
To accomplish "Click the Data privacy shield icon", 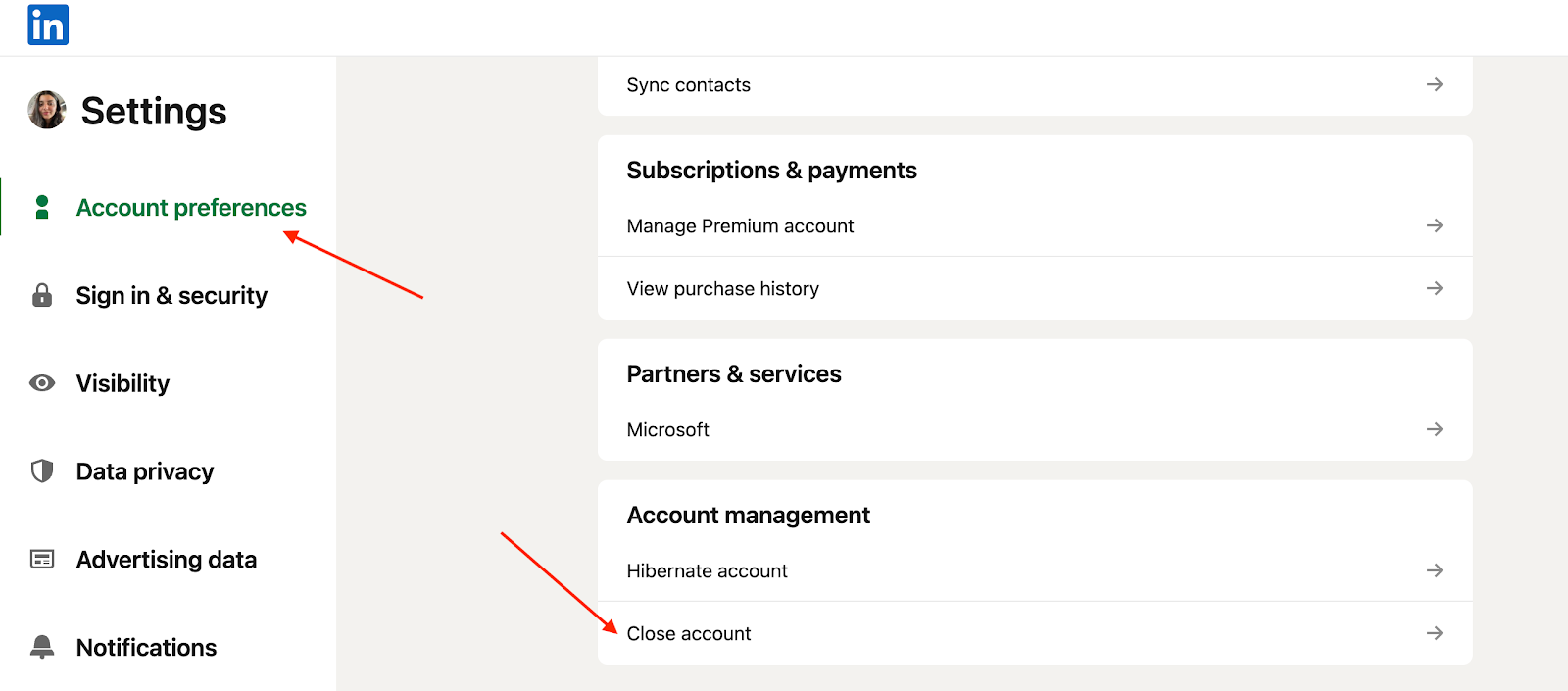I will tap(42, 471).
